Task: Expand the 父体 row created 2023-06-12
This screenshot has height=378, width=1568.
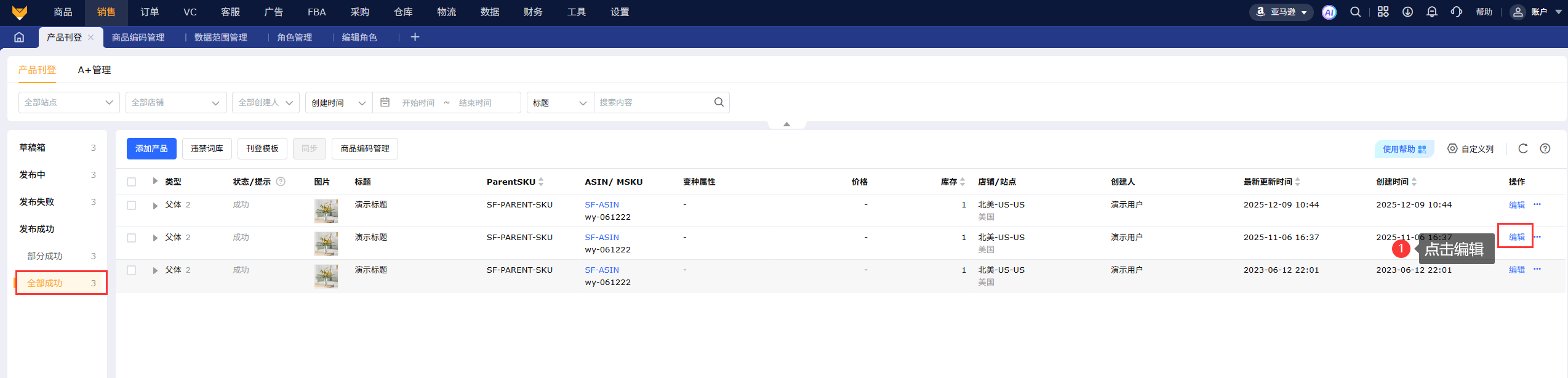Action: click(x=155, y=271)
